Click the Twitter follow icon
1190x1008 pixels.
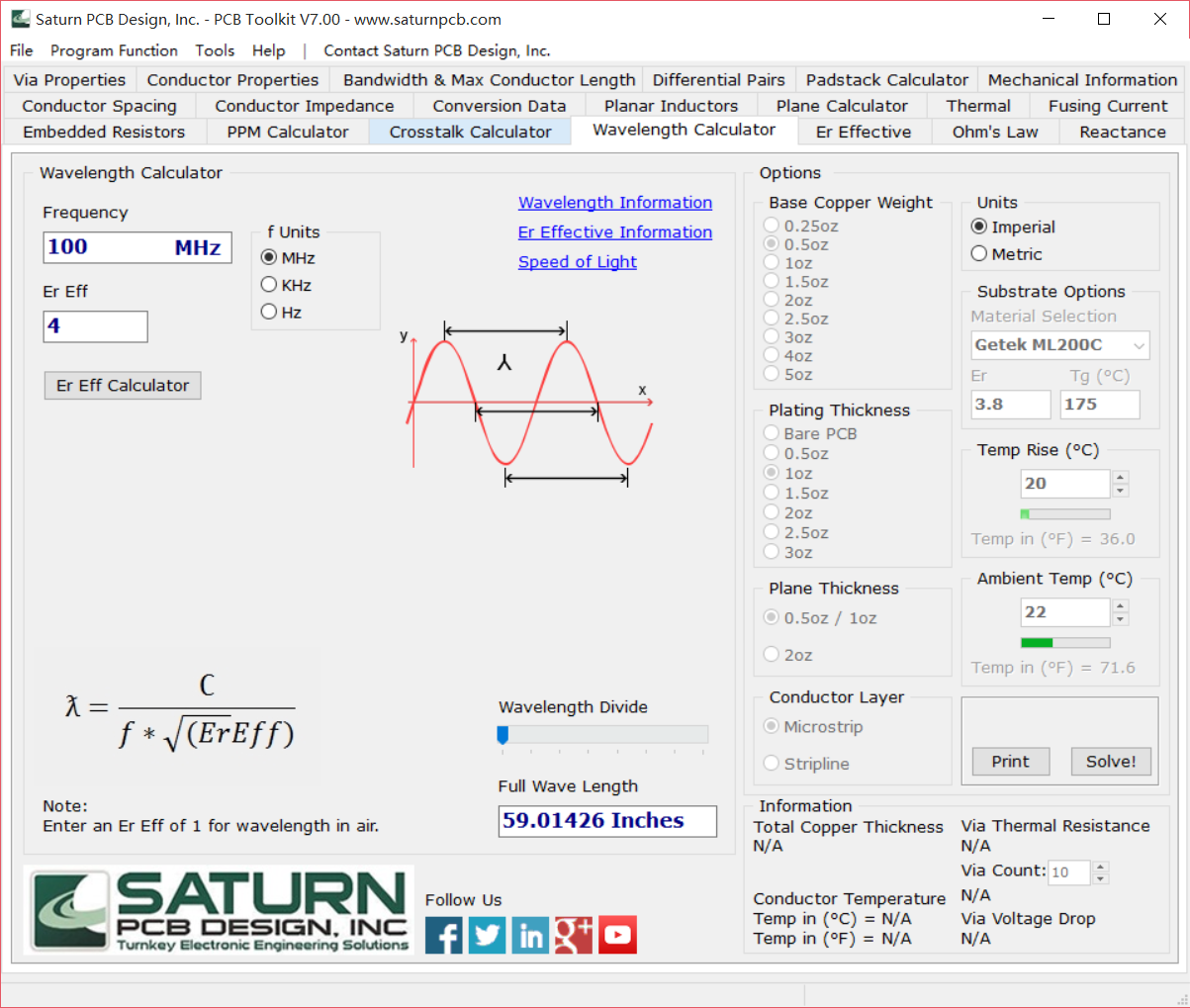pyautogui.click(x=487, y=934)
